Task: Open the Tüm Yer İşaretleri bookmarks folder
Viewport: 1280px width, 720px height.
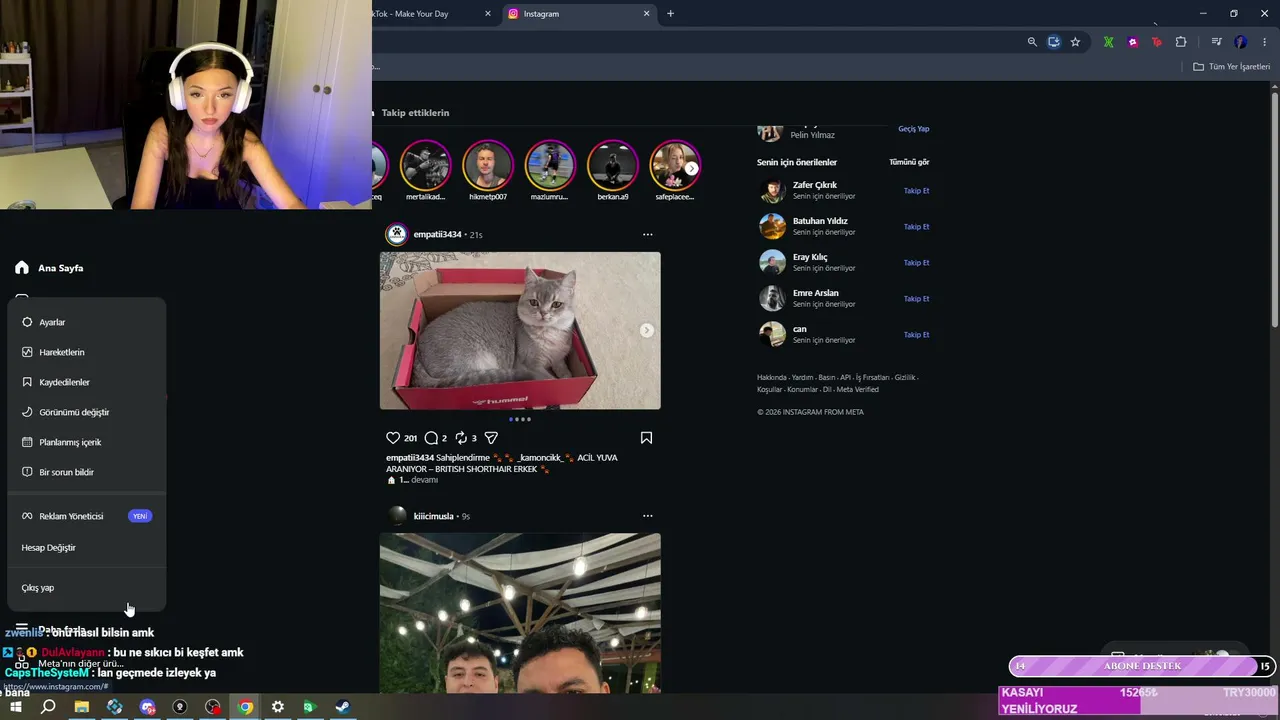Action: click(x=1232, y=67)
